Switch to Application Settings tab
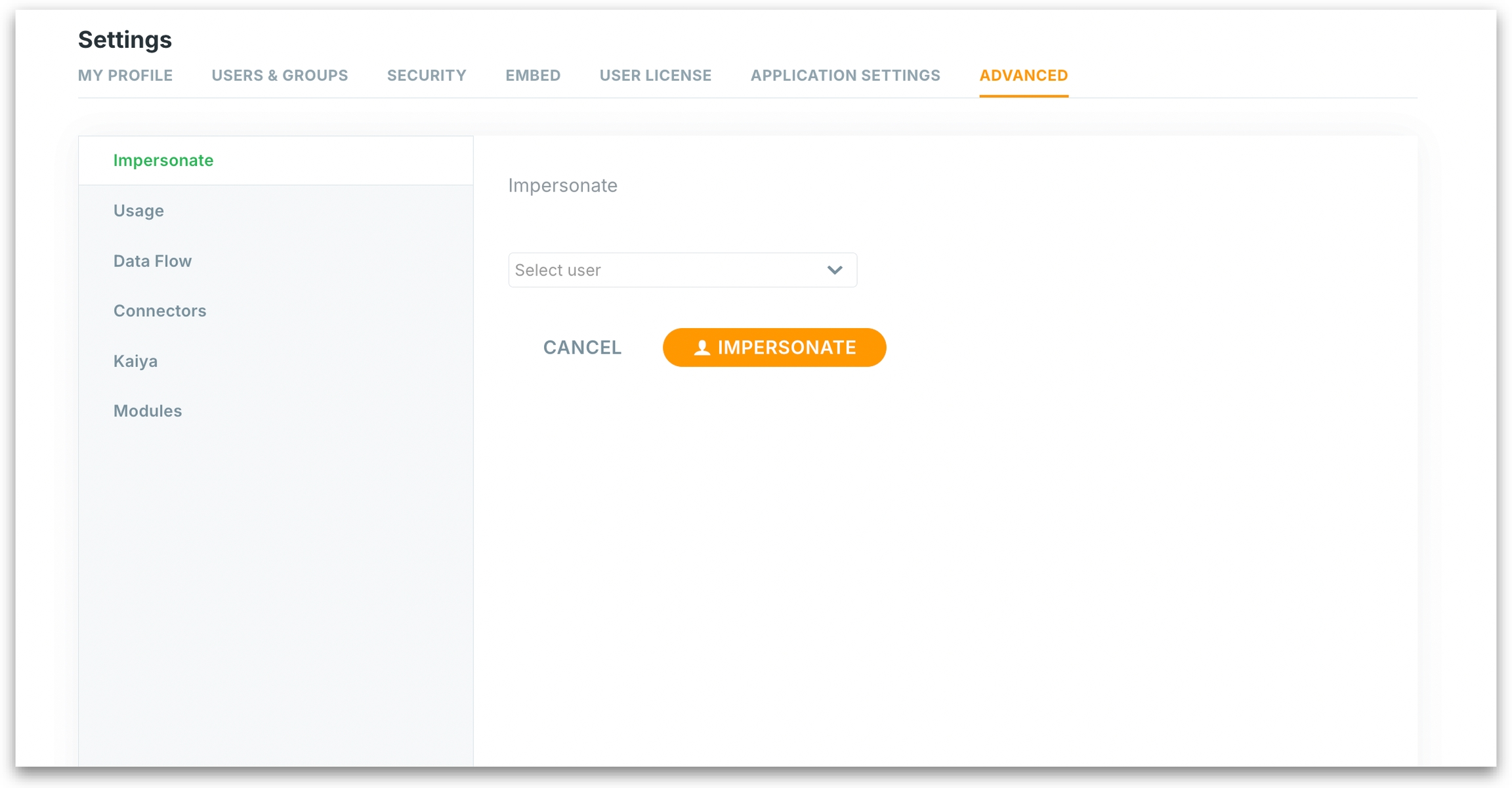This screenshot has height=788, width=1512. tap(845, 75)
